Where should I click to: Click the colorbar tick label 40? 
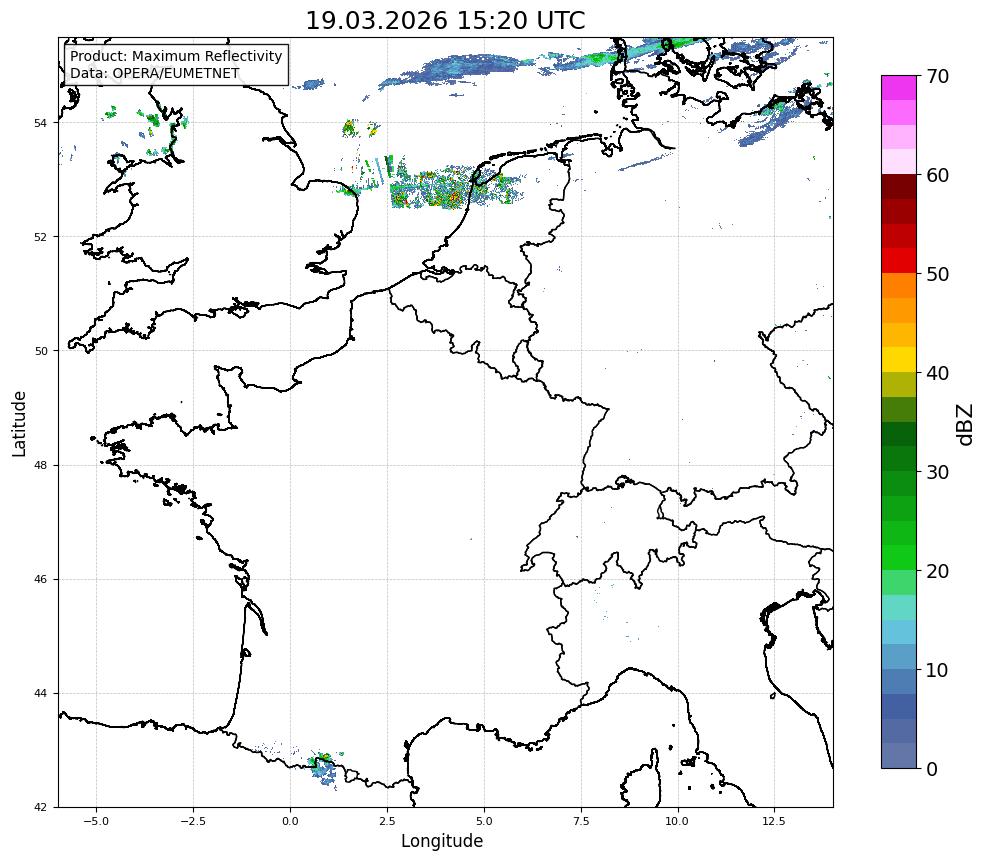click(x=937, y=373)
